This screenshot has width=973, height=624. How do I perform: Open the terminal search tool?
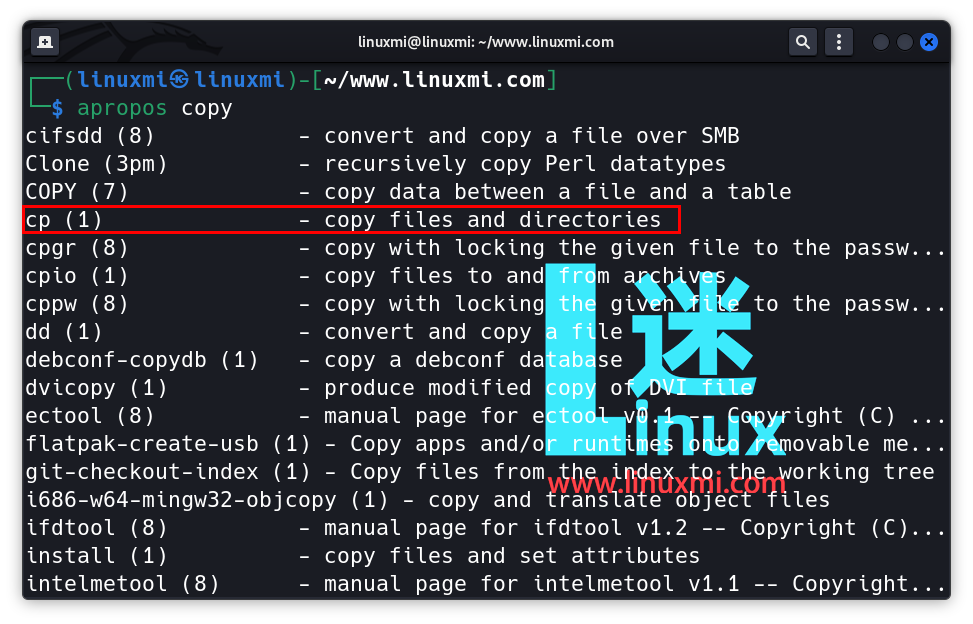pos(802,42)
